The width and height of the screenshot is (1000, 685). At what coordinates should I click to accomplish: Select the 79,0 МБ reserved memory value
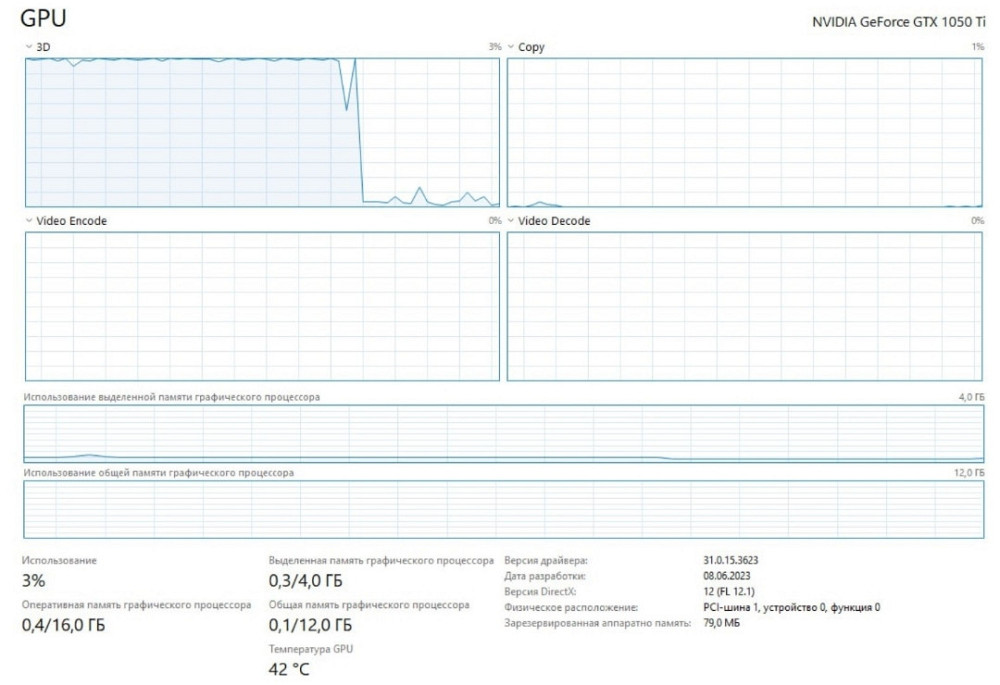point(722,623)
